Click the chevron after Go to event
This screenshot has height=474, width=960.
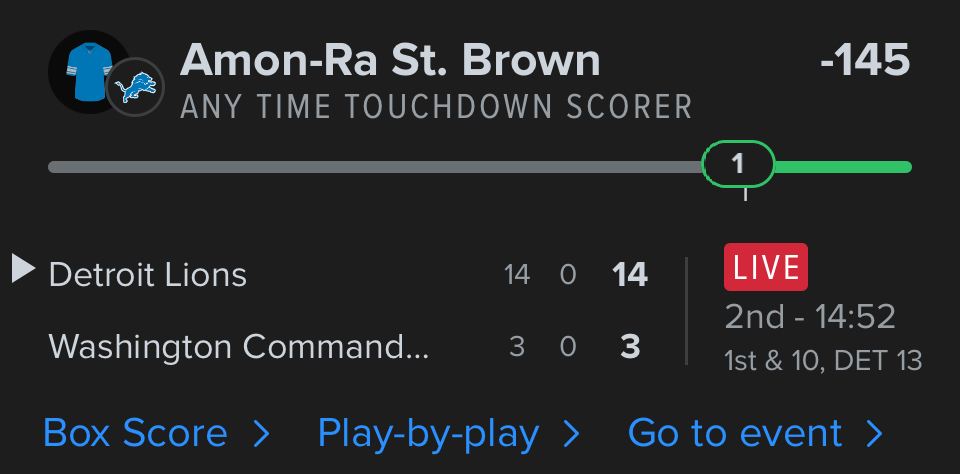[875, 433]
